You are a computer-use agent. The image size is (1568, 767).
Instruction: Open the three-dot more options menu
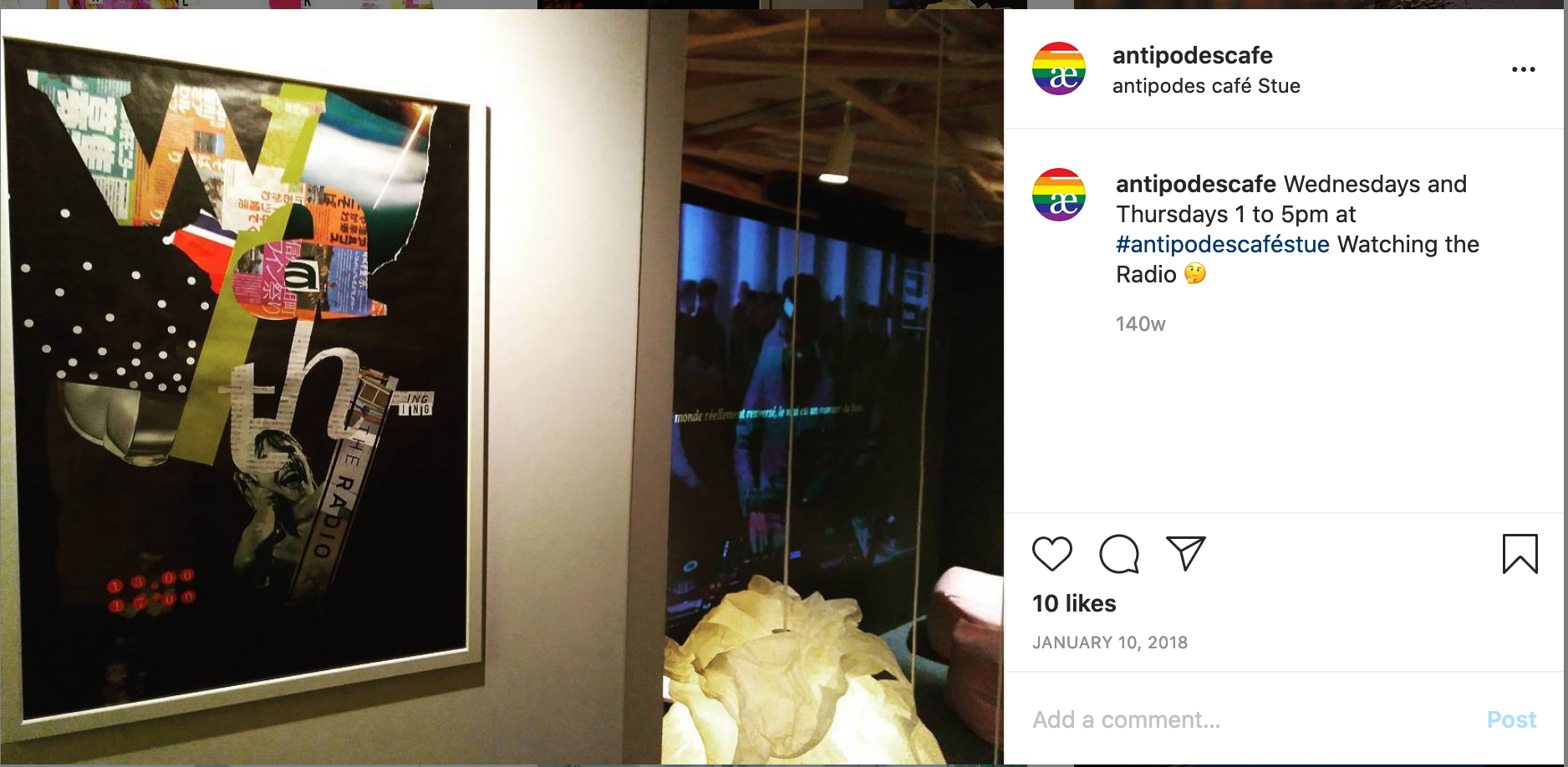1524,69
